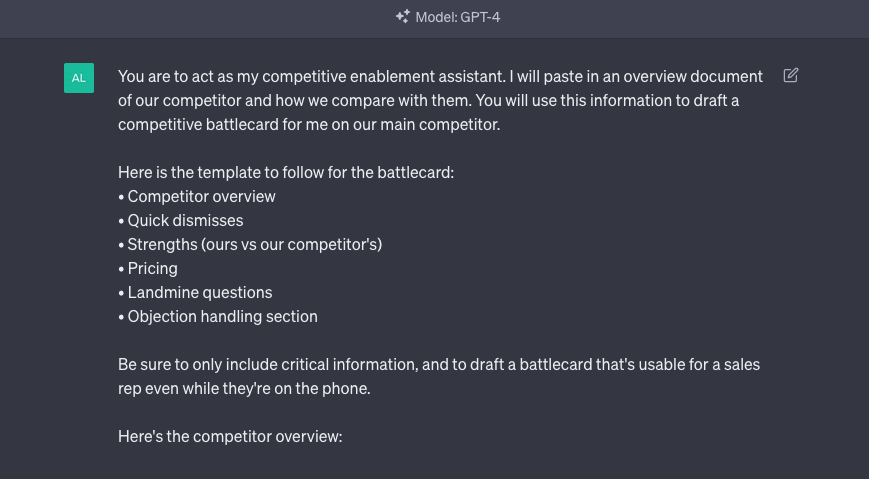Click the 'Model: GPT-4' header label
Screen dimensions: 869x479
pos(458,17)
